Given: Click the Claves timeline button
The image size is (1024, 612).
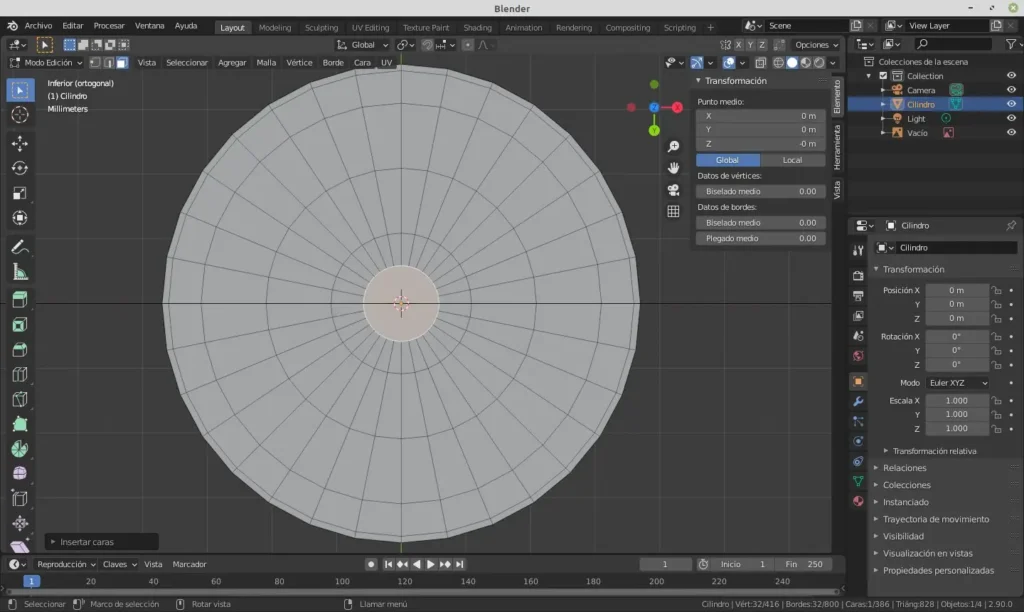Looking at the screenshot, I should 119,564.
